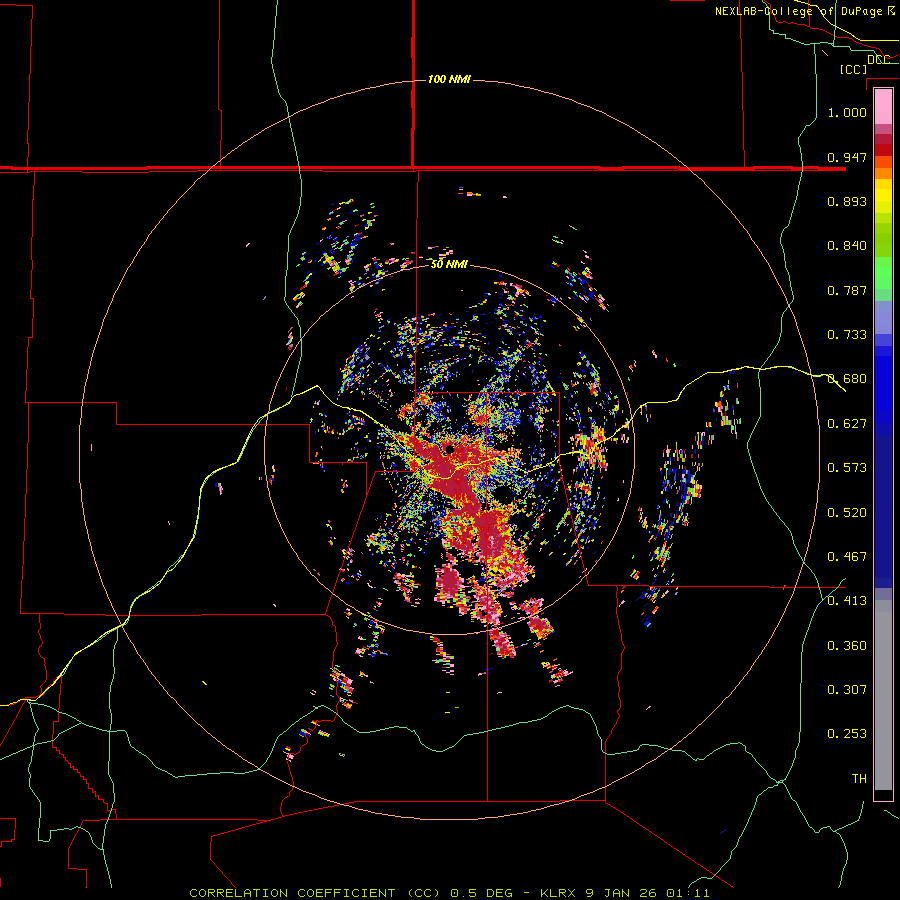Select the 0.947 scale label
This screenshot has height=900, width=900.
click(x=847, y=157)
